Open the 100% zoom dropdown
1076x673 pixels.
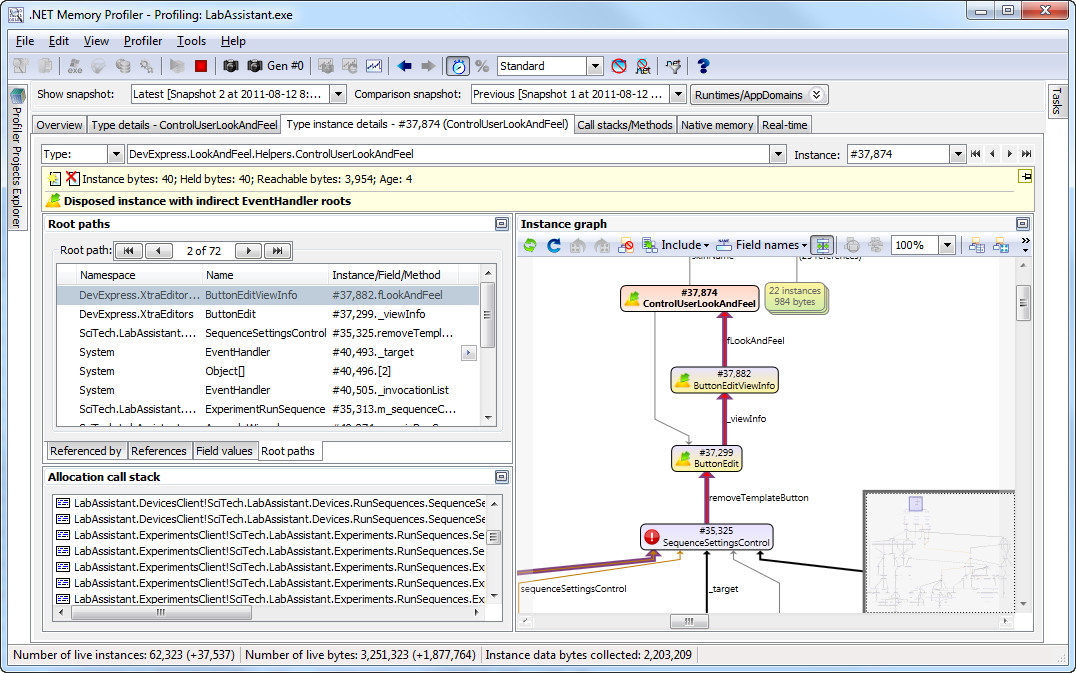coord(948,245)
